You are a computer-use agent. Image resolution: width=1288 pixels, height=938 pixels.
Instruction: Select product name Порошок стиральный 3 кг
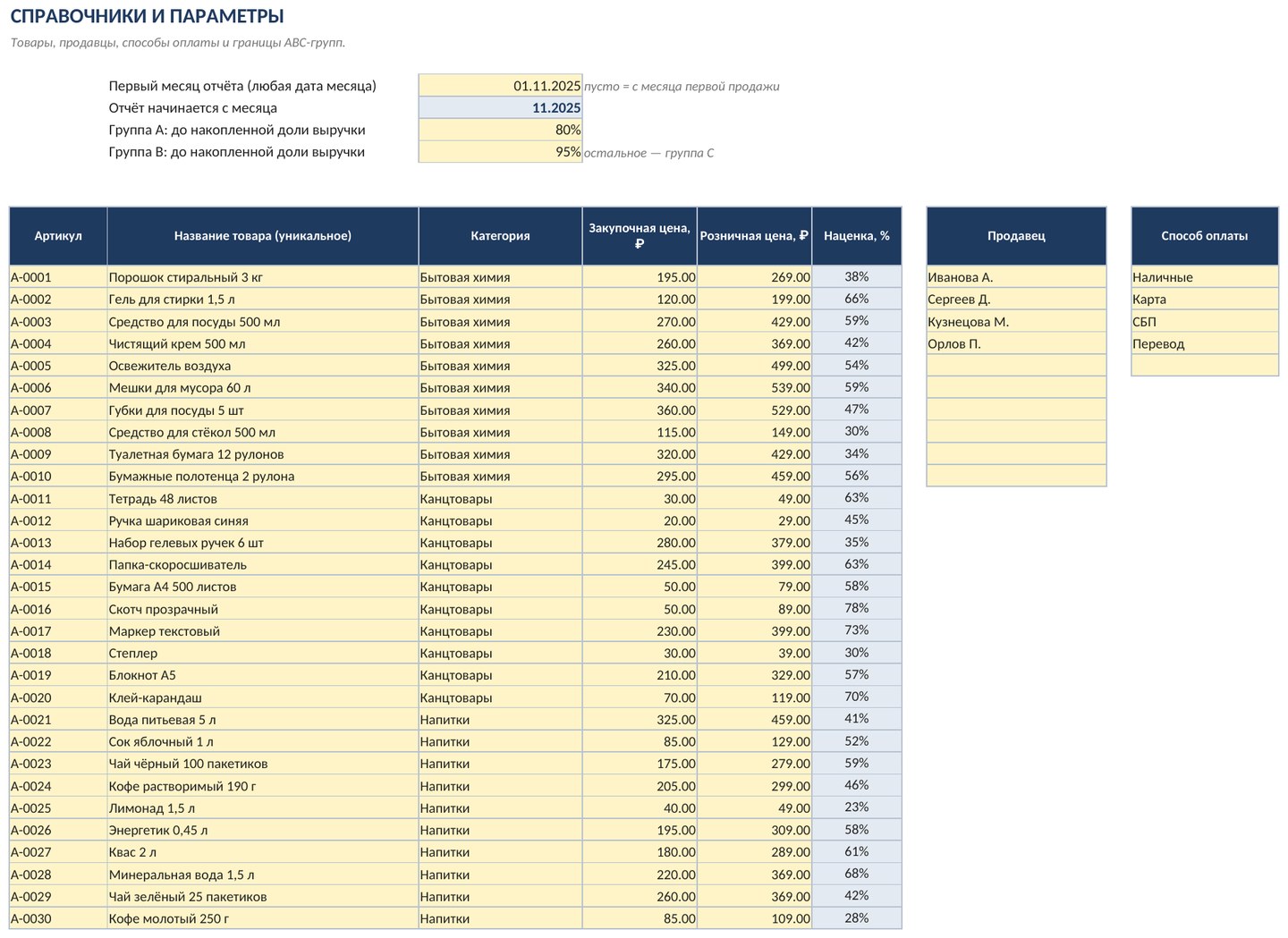(263, 277)
